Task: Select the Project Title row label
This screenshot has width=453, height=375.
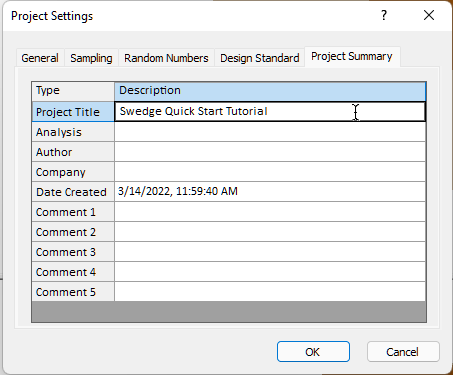Action: click(x=73, y=112)
